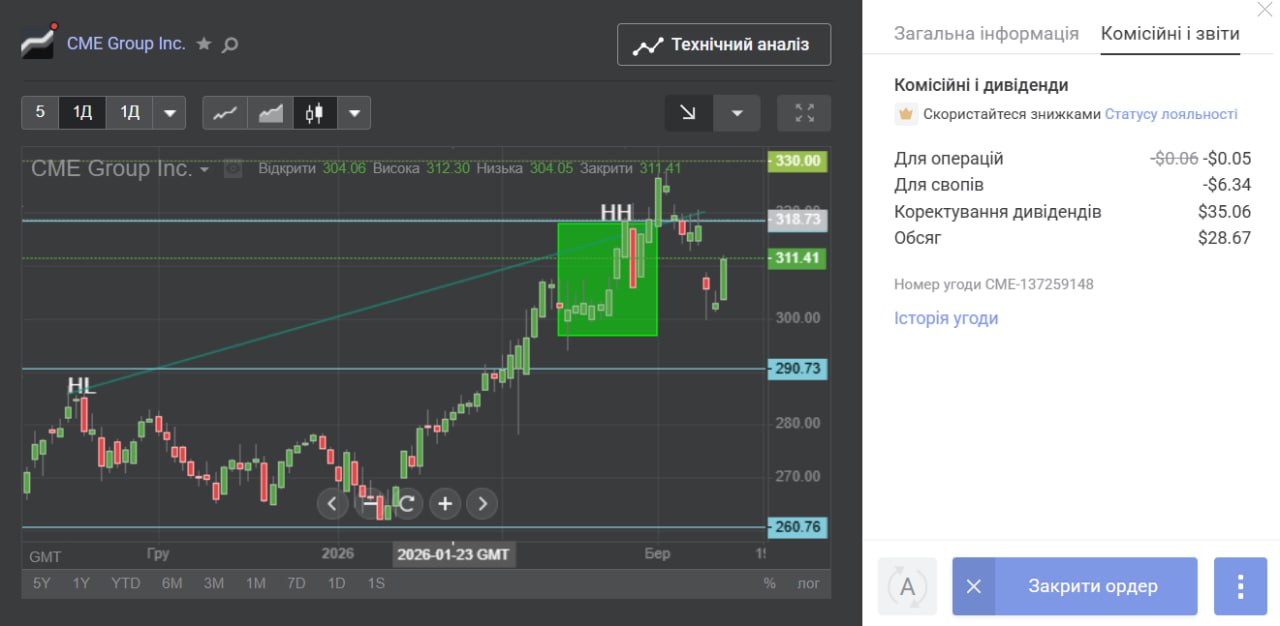This screenshot has height=626, width=1280.
Task: Open drawing tools dropdown arrow
Action: tap(737, 113)
